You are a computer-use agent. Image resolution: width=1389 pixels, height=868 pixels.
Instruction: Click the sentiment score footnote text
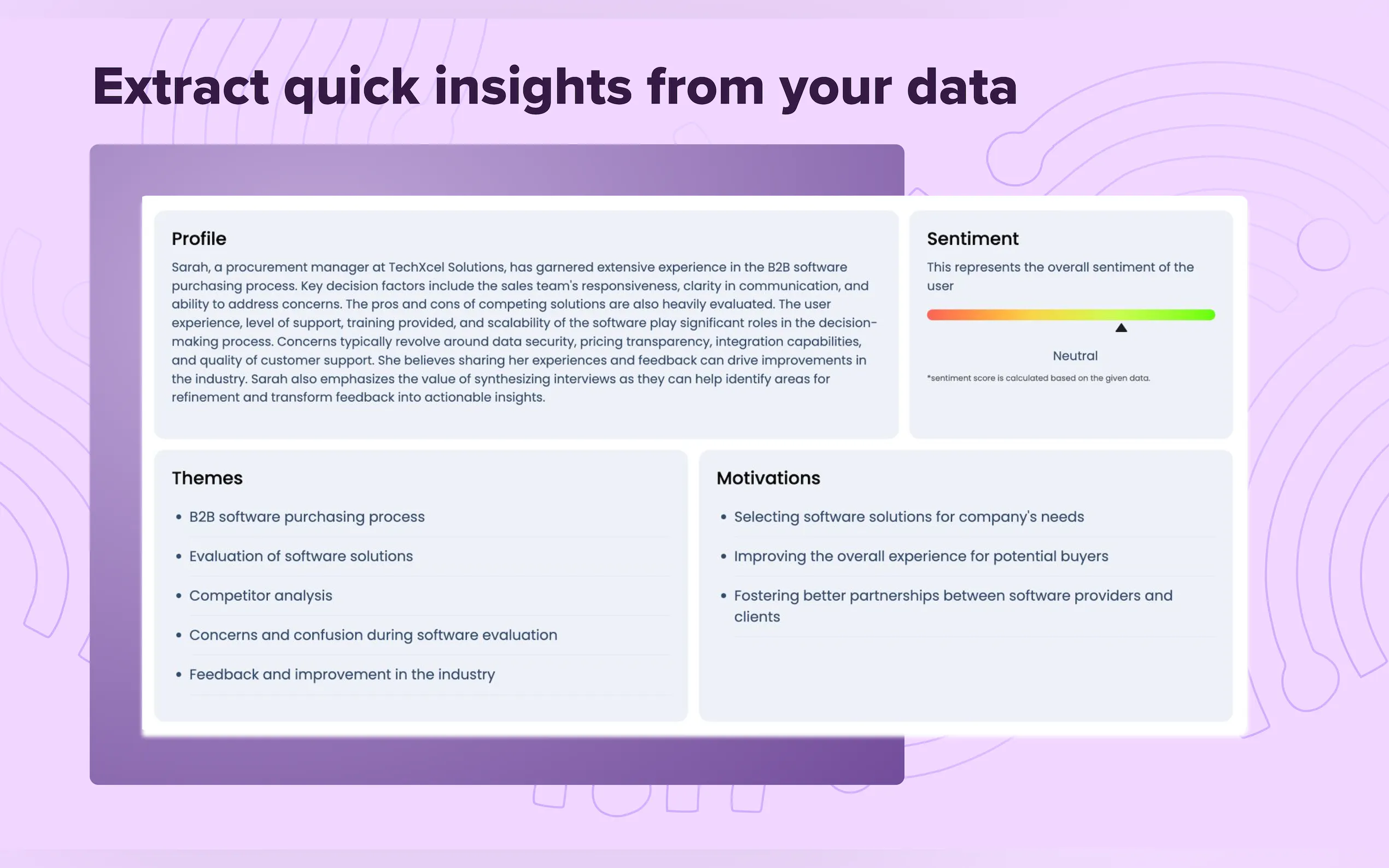pos(1038,378)
